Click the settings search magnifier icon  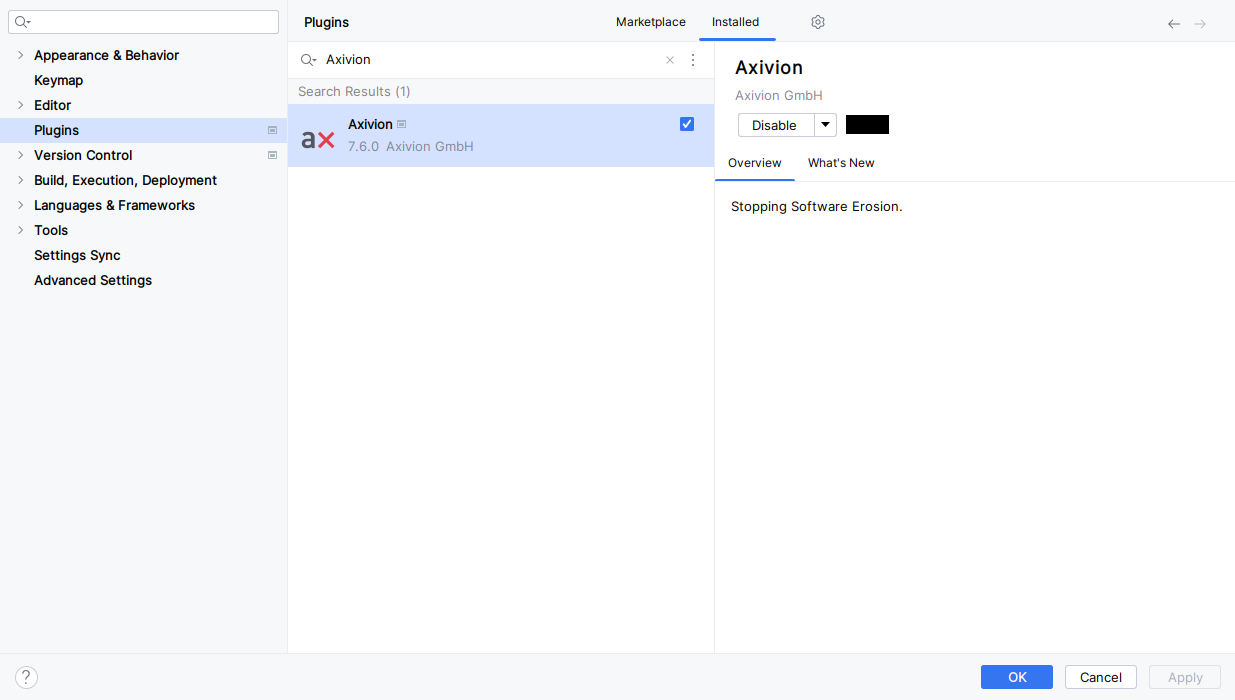tap(23, 22)
